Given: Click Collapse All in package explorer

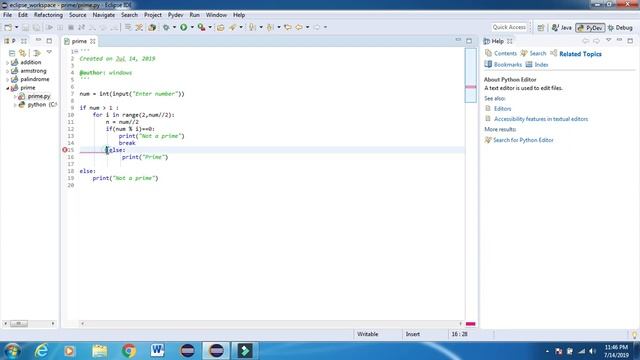Looking at the screenshot, I should point(12,53).
